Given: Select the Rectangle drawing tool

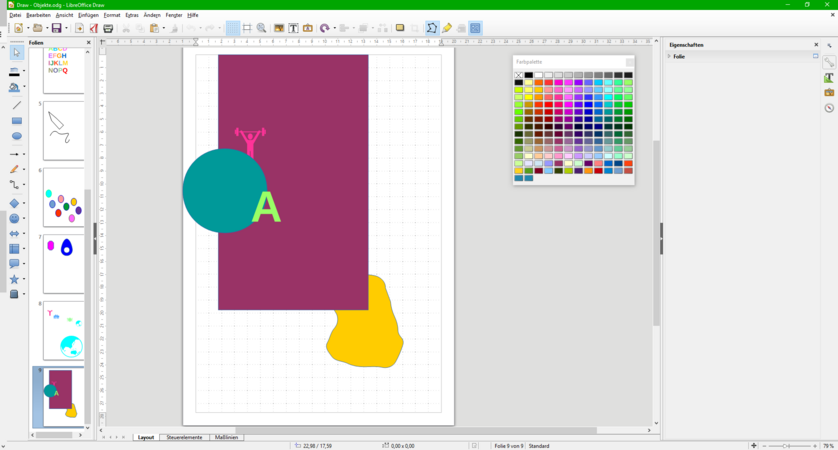Looking at the screenshot, I should click(16, 120).
